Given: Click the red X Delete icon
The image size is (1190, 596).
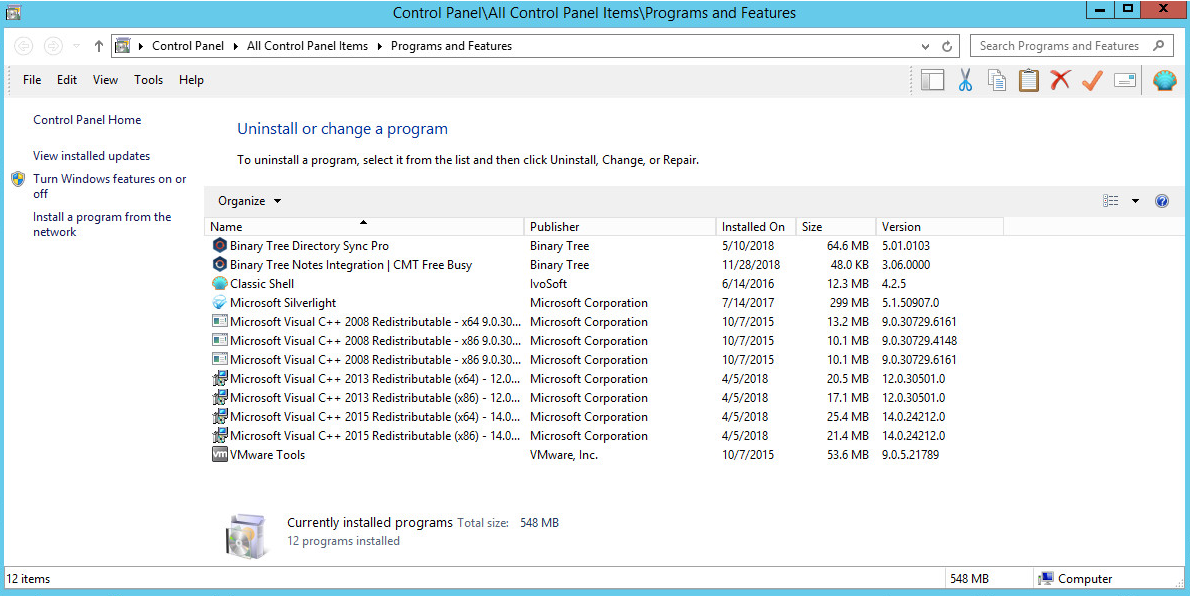Looking at the screenshot, I should click(1061, 81).
